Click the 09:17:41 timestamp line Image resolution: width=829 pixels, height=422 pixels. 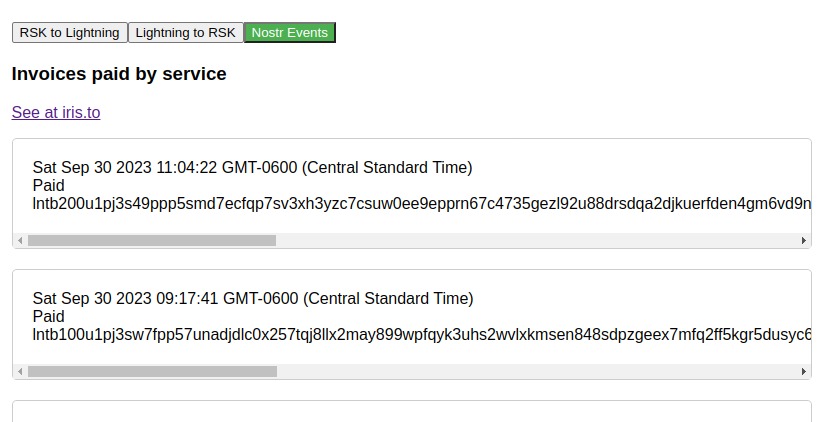[x=253, y=299]
